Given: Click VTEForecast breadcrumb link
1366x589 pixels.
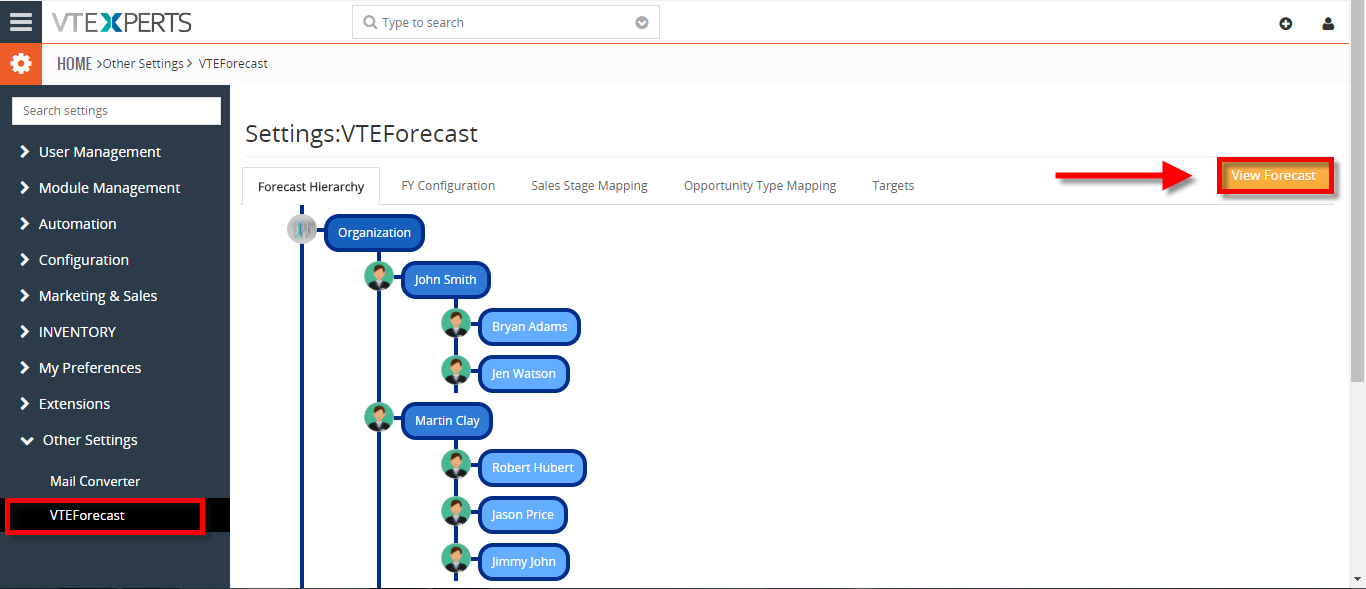Looking at the screenshot, I should (x=233, y=64).
